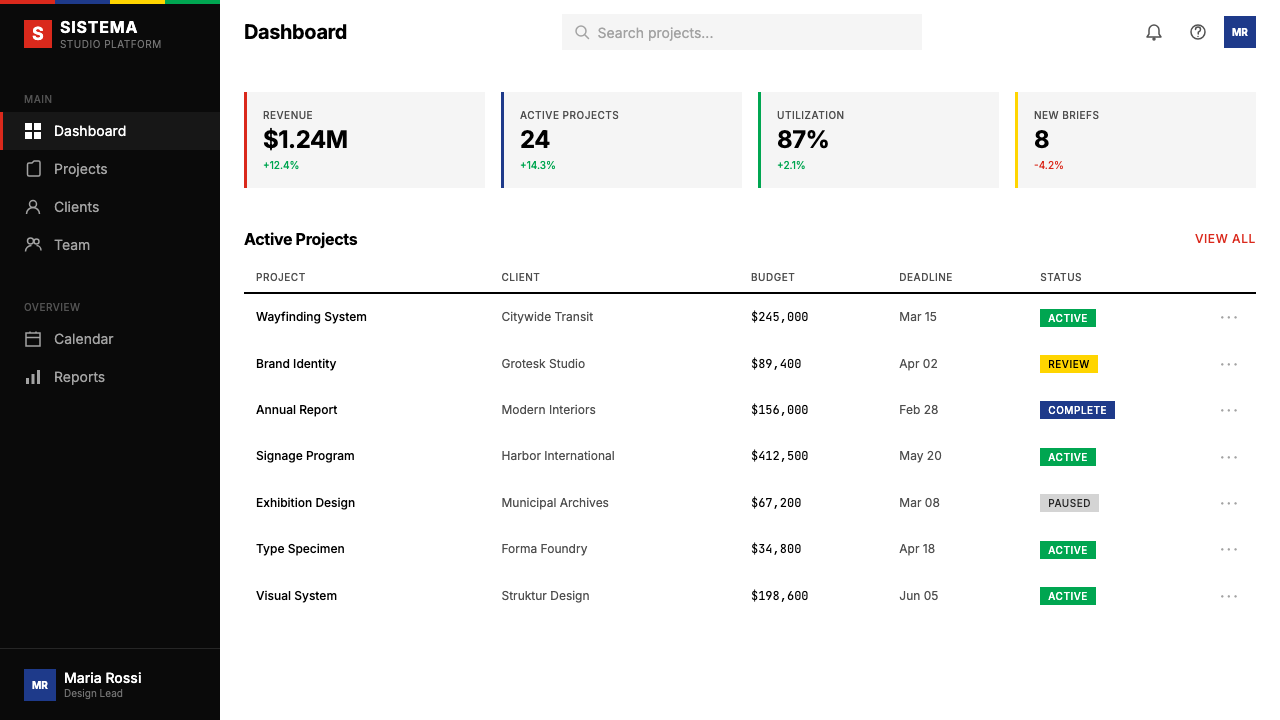Click the Dashboard grid icon in sidebar
This screenshot has height=720, width=1280.
[x=33, y=131]
